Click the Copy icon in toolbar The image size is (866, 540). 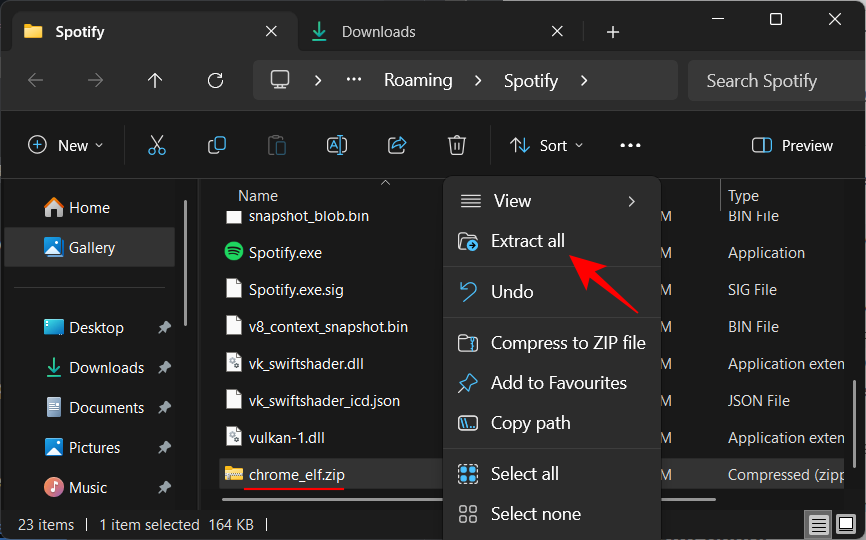click(x=217, y=145)
